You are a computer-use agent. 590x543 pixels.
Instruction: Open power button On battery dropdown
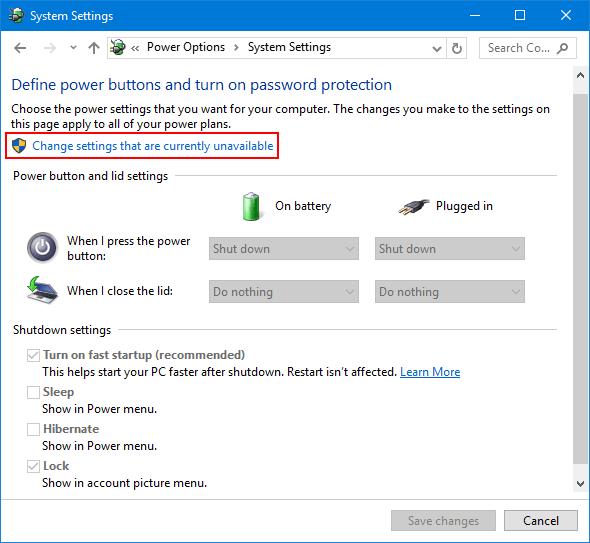(284, 248)
